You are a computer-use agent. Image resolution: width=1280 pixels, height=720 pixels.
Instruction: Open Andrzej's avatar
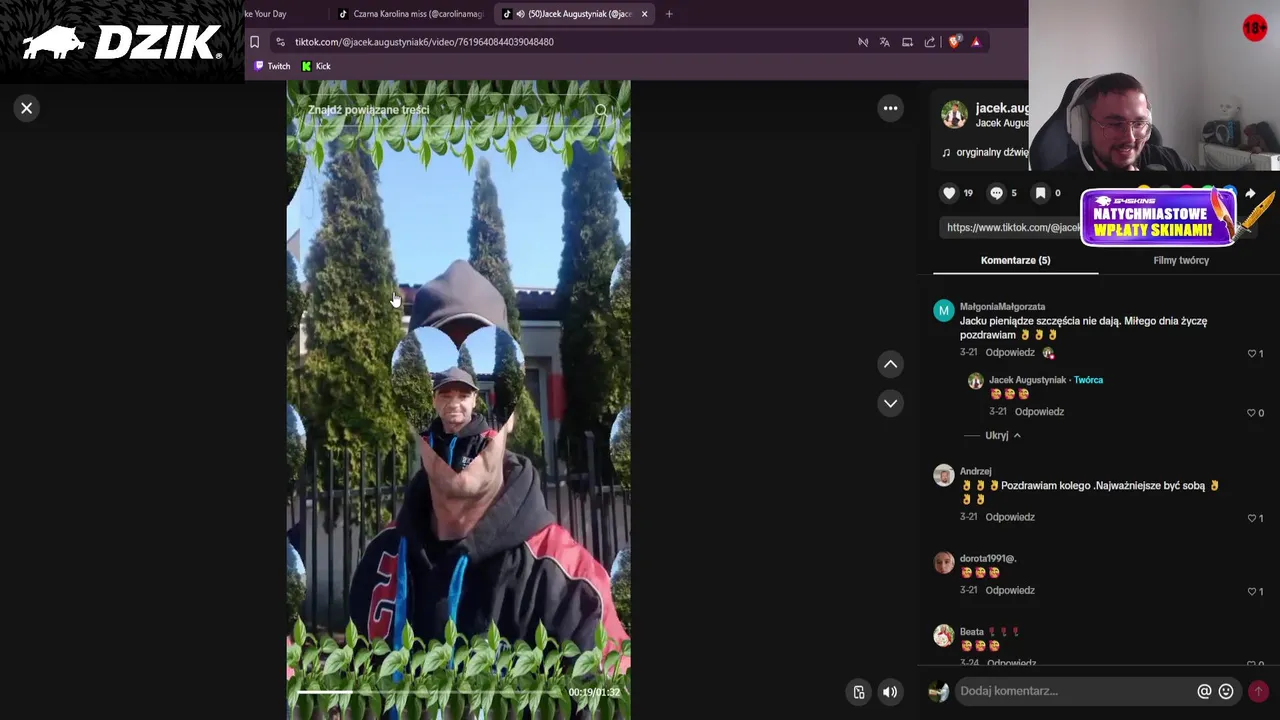pyautogui.click(x=944, y=476)
